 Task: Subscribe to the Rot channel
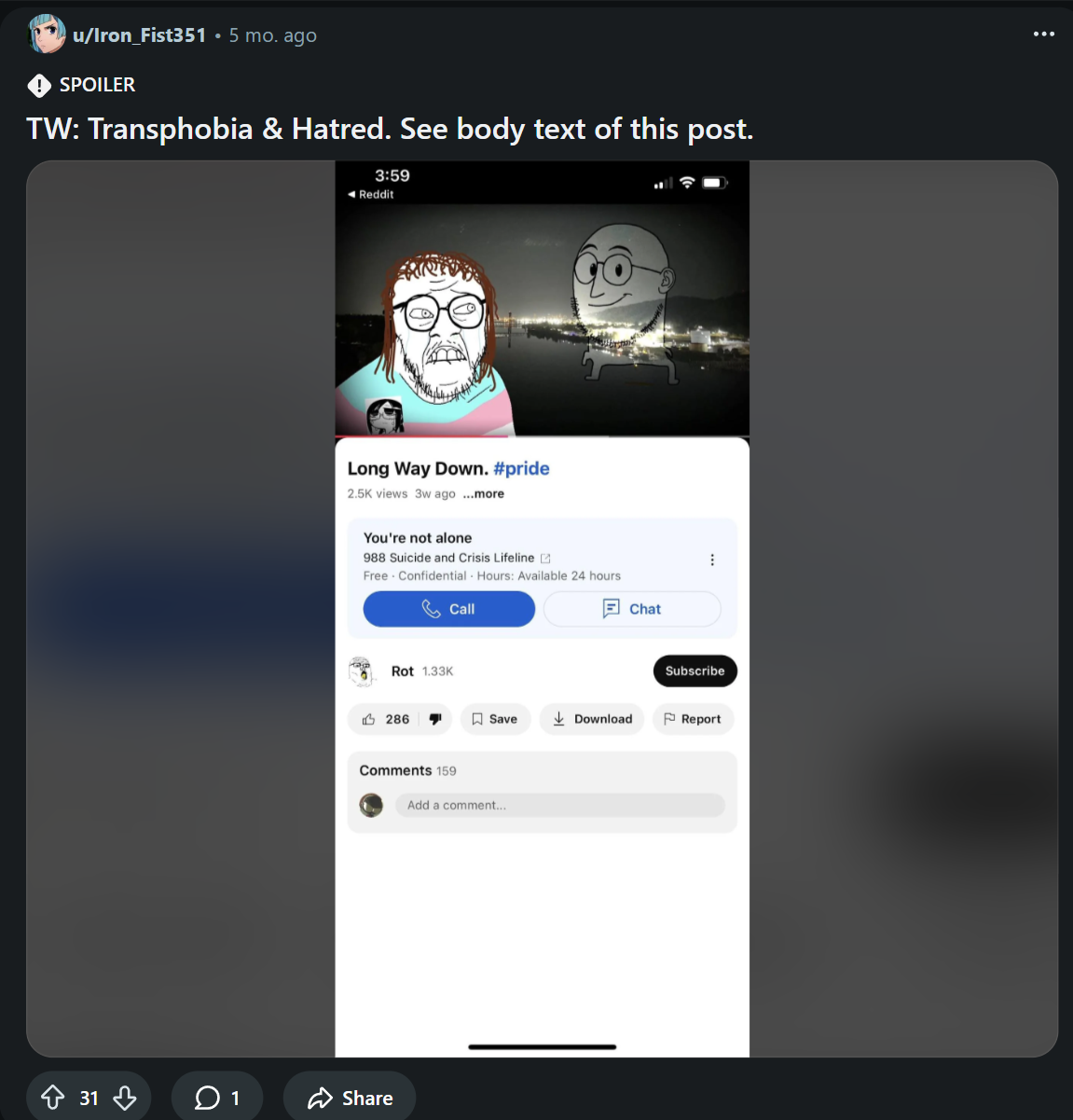click(x=695, y=671)
